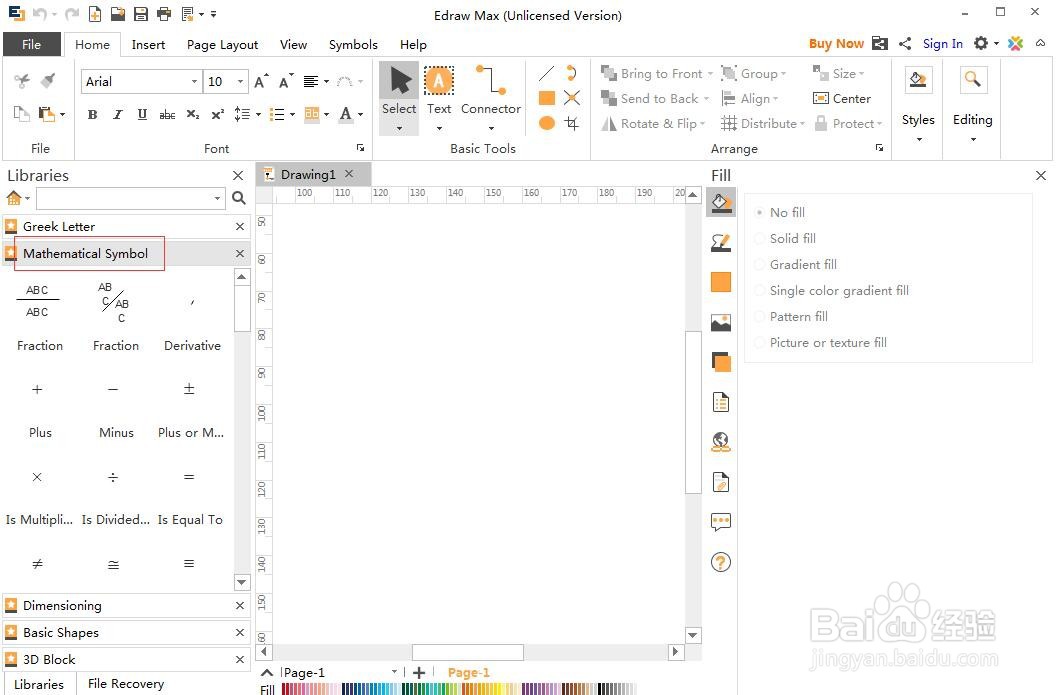Open the help question mark icon

(721, 562)
